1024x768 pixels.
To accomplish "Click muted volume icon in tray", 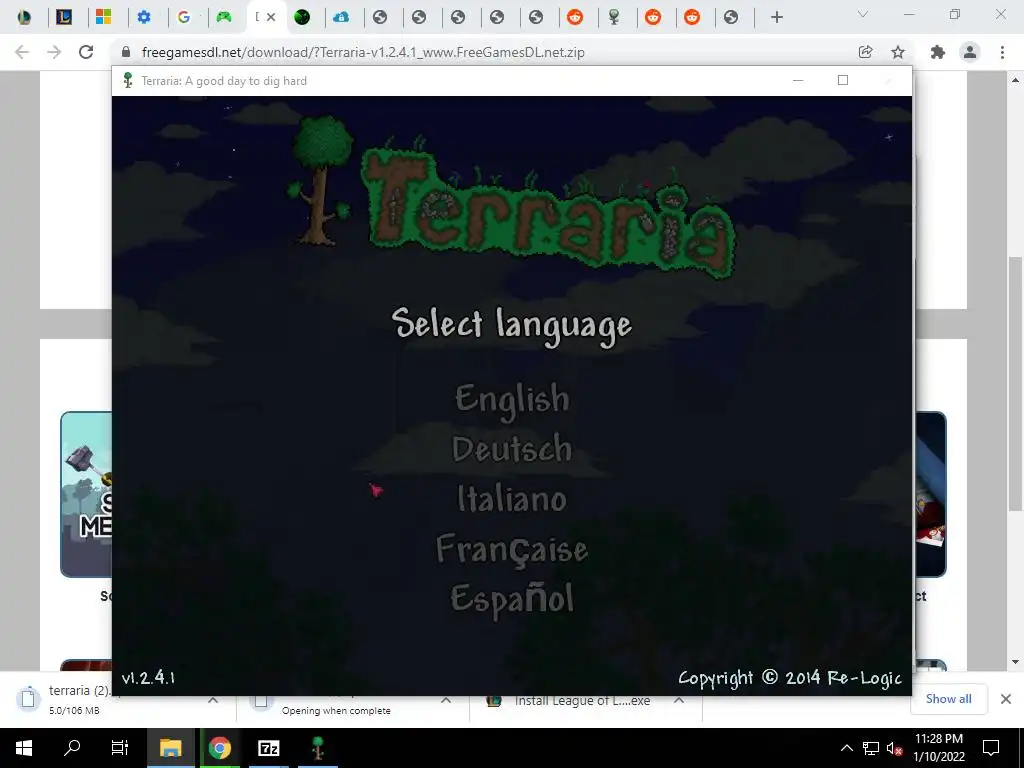I will pyautogui.click(x=895, y=748).
